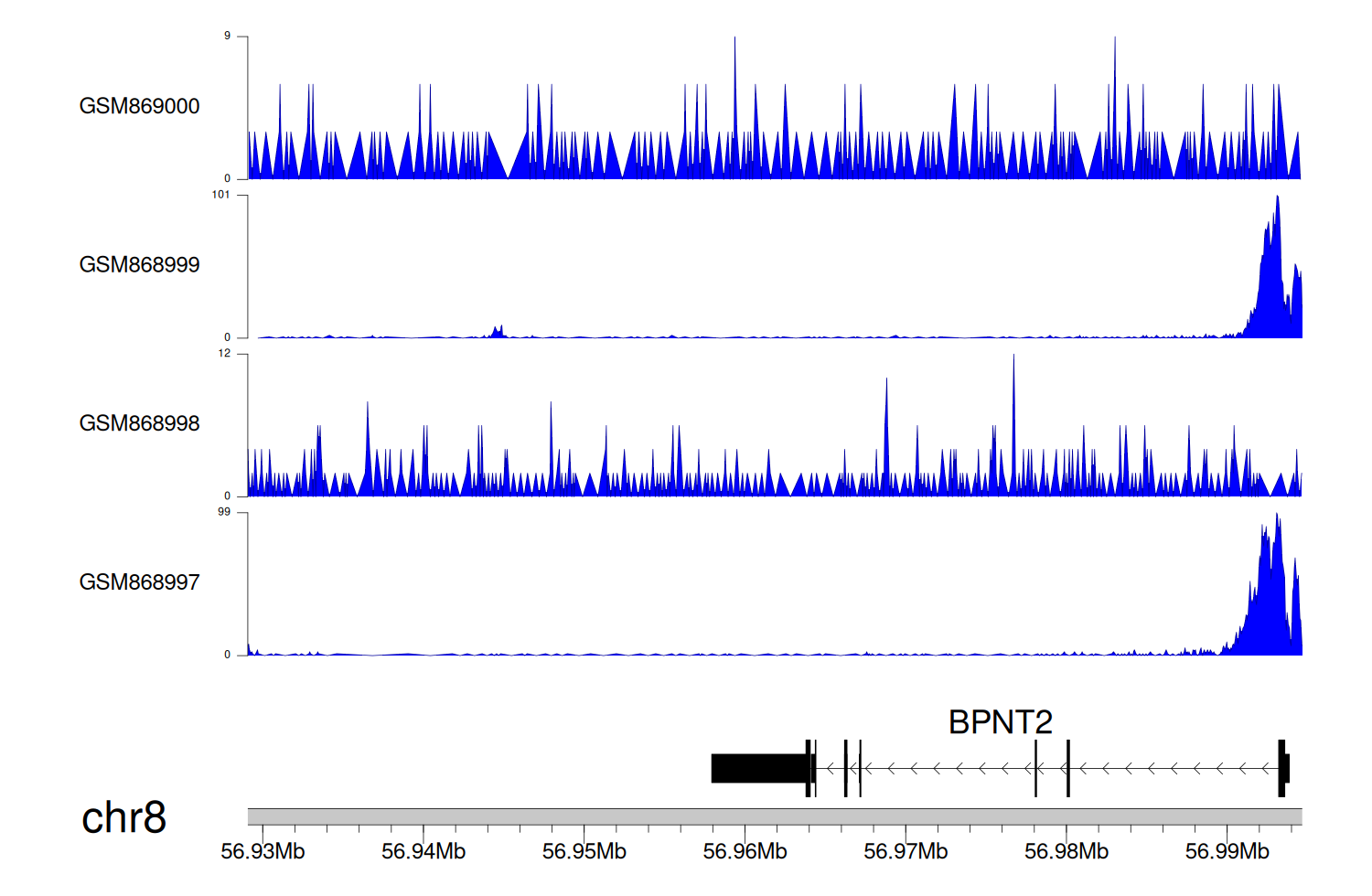1372x896 pixels.
Task: Click the GSM868998 track name
Action: (139, 423)
